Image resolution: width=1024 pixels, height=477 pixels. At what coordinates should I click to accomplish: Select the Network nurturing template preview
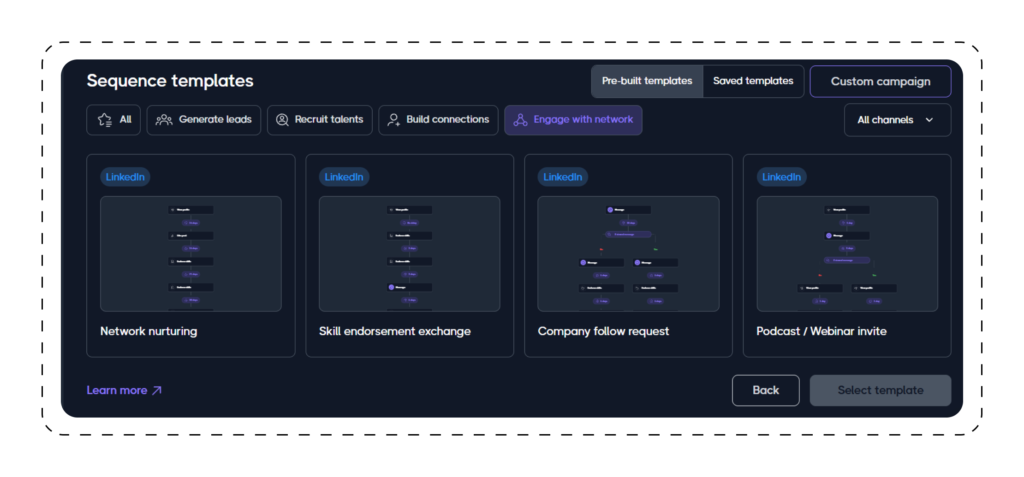coord(191,254)
